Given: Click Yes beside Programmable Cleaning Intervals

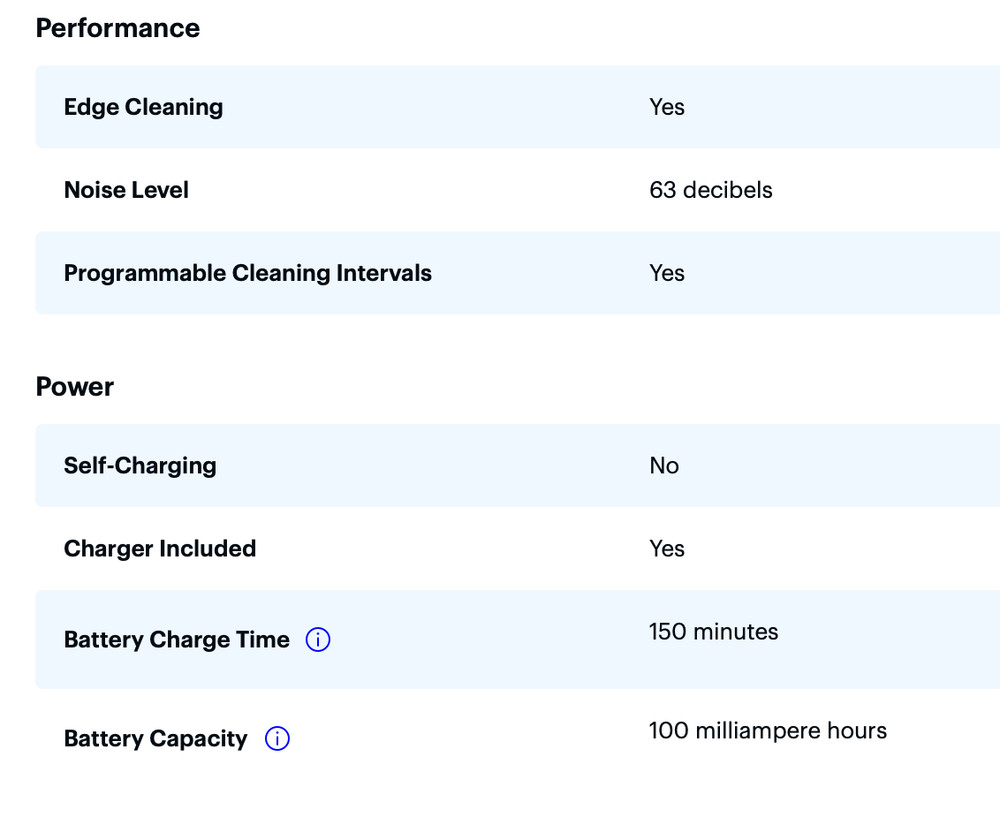Looking at the screenshot, I should tap(666, 273).
